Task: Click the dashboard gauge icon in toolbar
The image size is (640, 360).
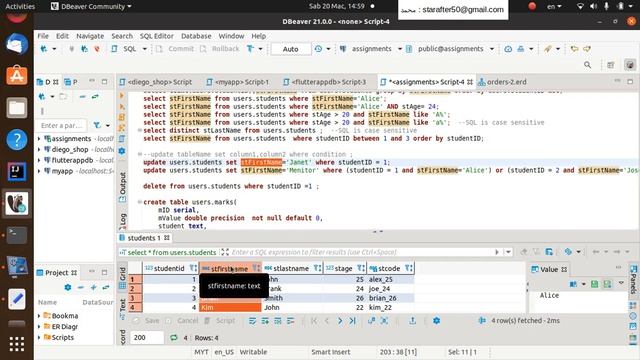Action: click(508, 49)
